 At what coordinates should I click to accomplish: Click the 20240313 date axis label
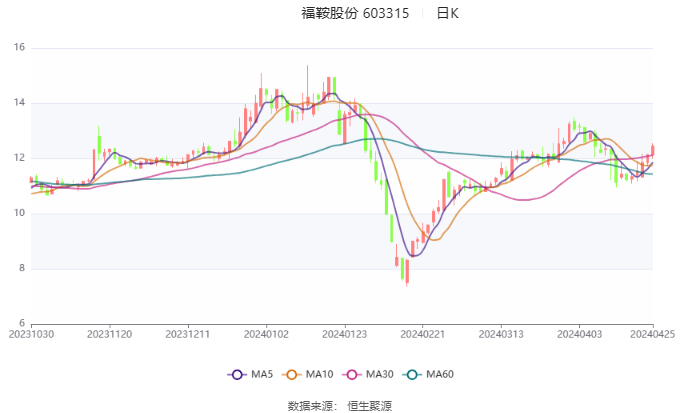[x=500, y=334]
